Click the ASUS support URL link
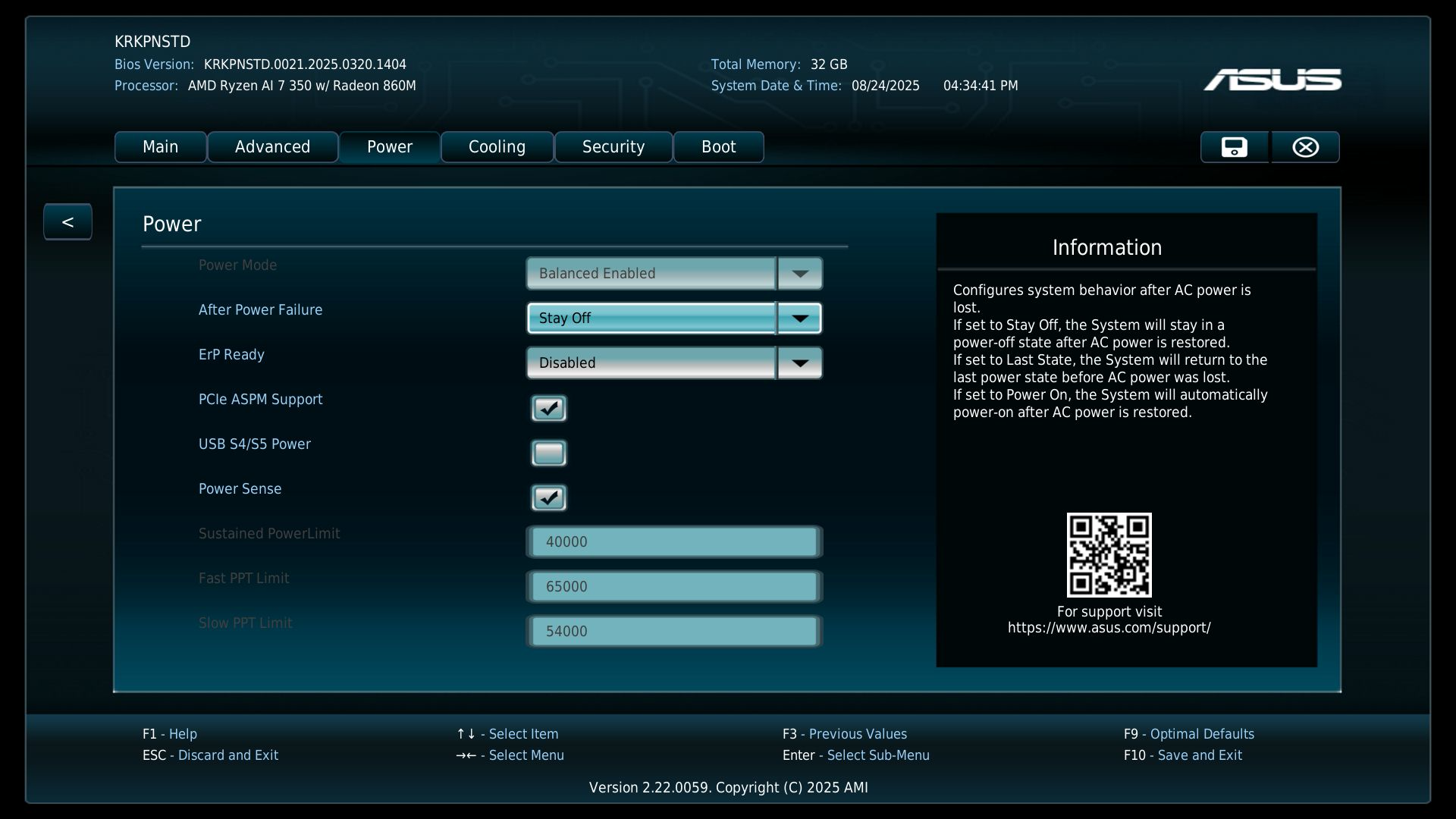The image size is (1456, 819). pyautogui.click(x=1109, y=628)
